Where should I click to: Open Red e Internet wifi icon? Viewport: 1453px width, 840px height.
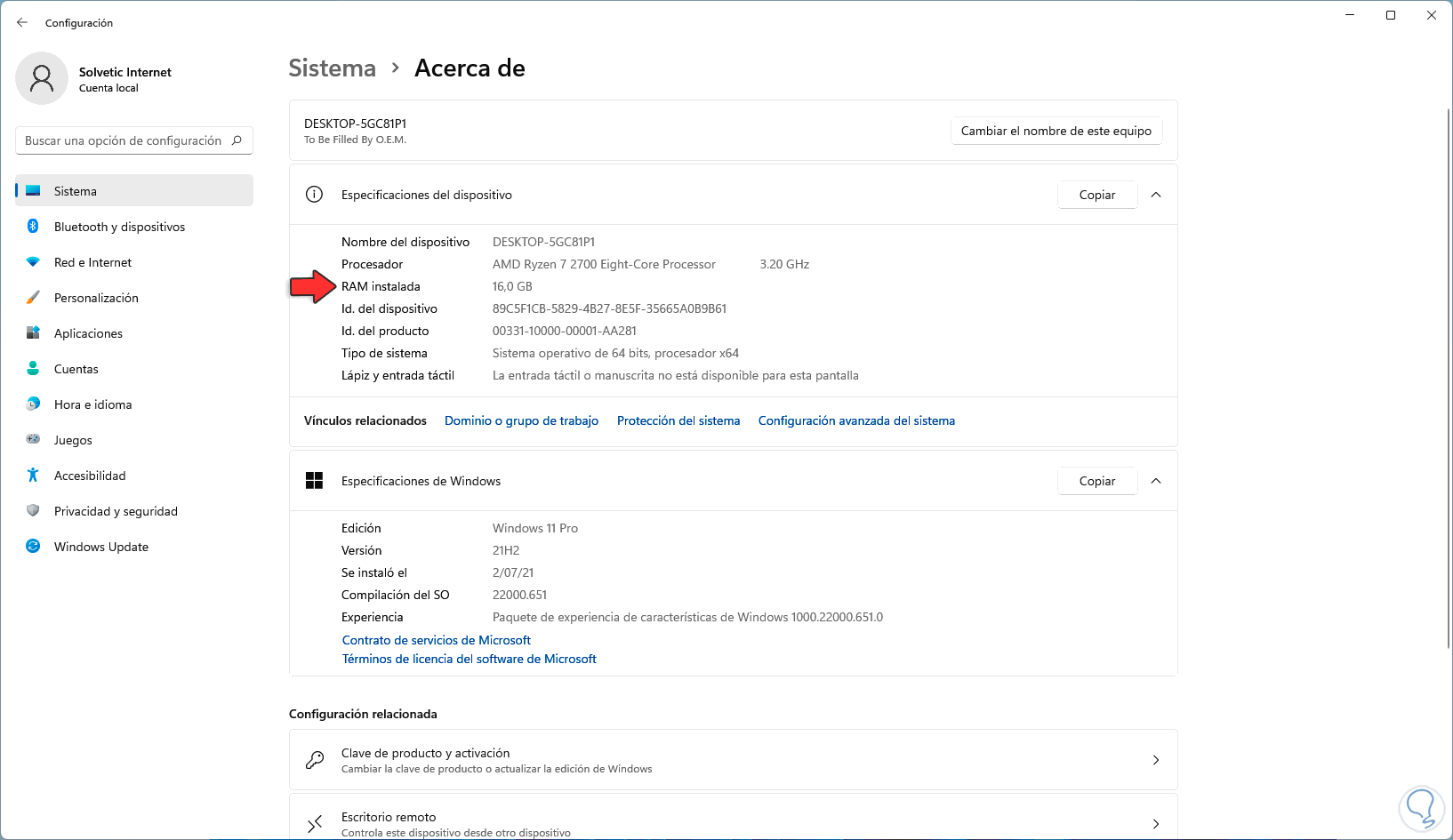coord(33,262)
